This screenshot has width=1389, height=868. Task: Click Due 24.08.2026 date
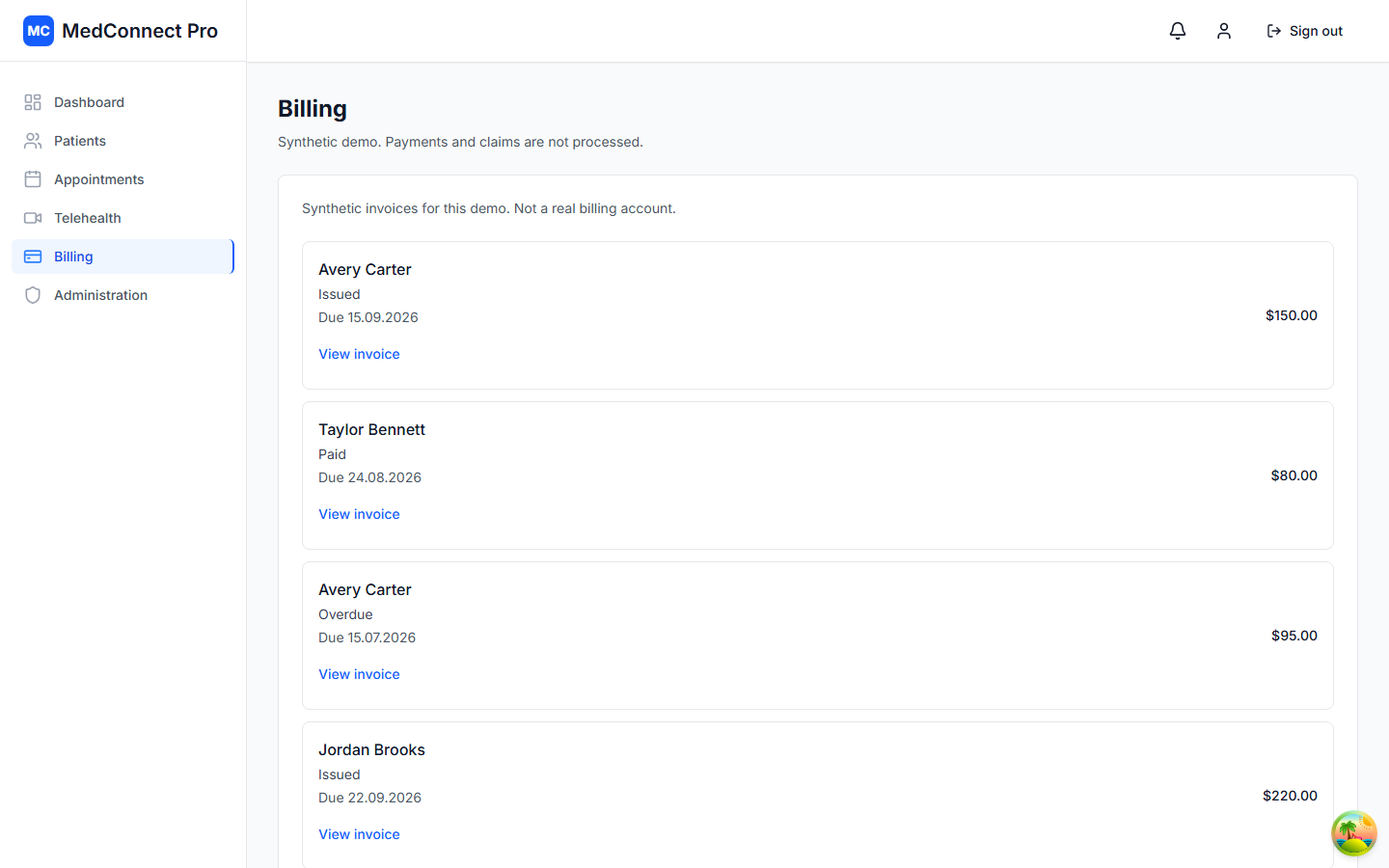pos(369,477)
